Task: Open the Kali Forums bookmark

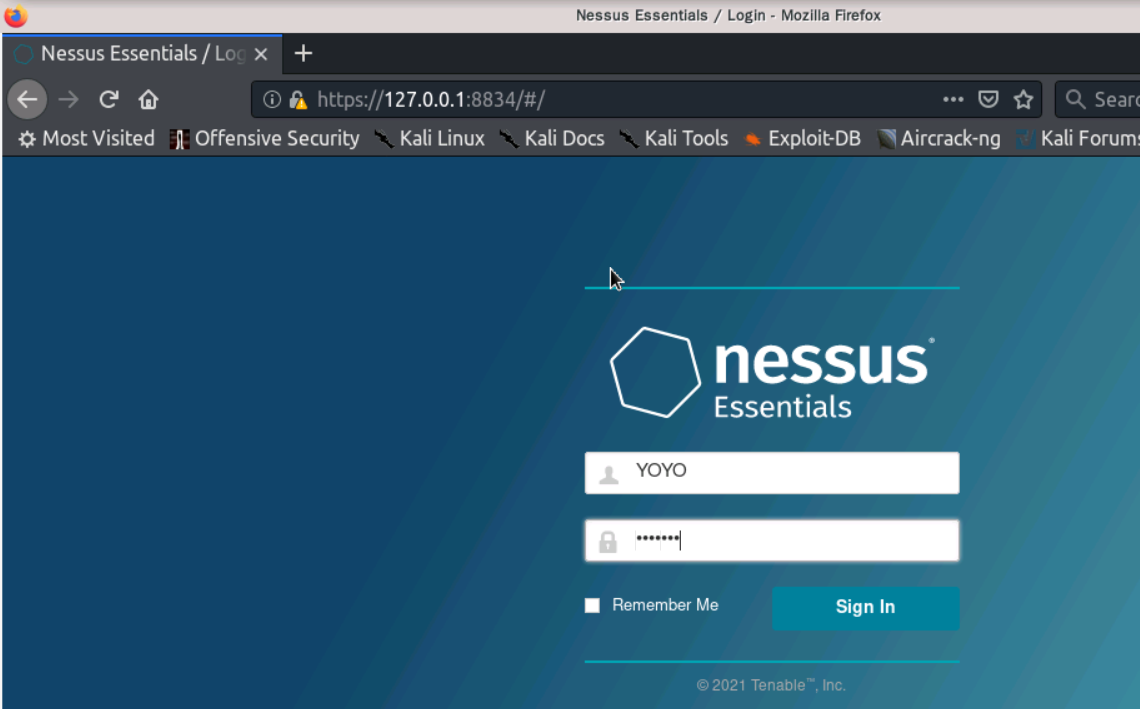Action: click(1077, 139)
